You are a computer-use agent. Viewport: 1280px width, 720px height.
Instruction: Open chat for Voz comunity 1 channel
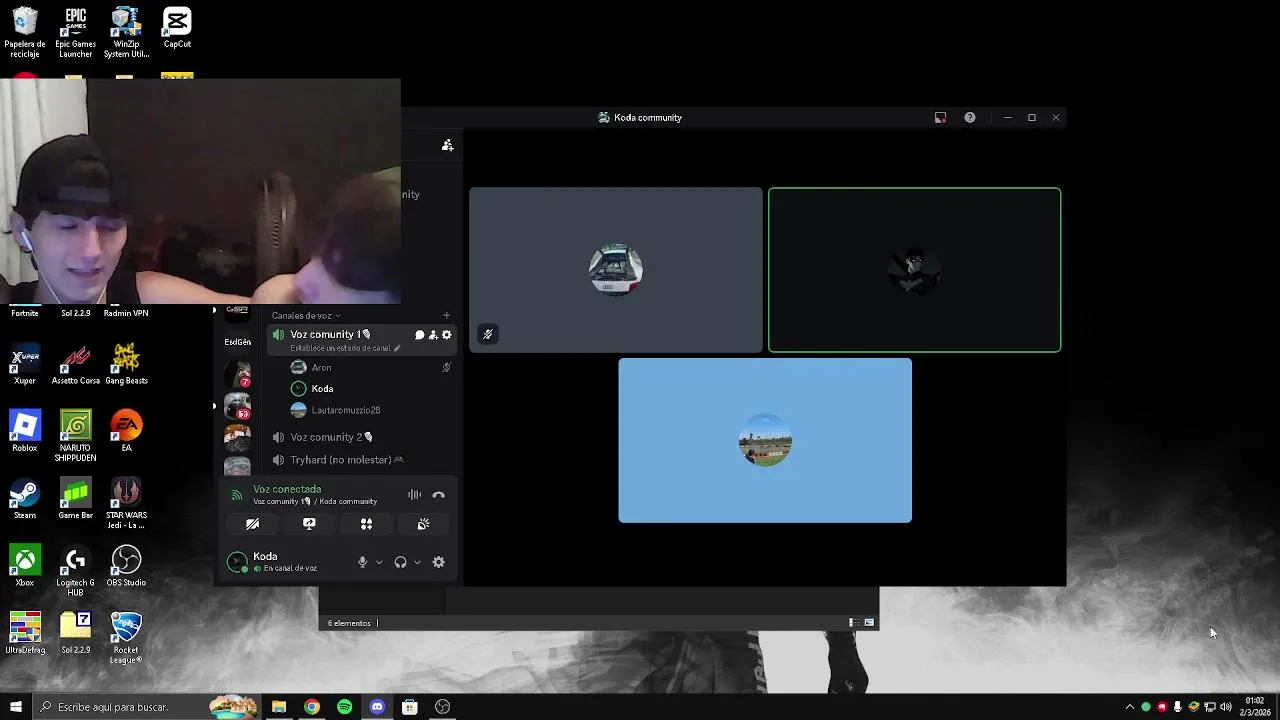pyautogui.click(x=420, y=335)
